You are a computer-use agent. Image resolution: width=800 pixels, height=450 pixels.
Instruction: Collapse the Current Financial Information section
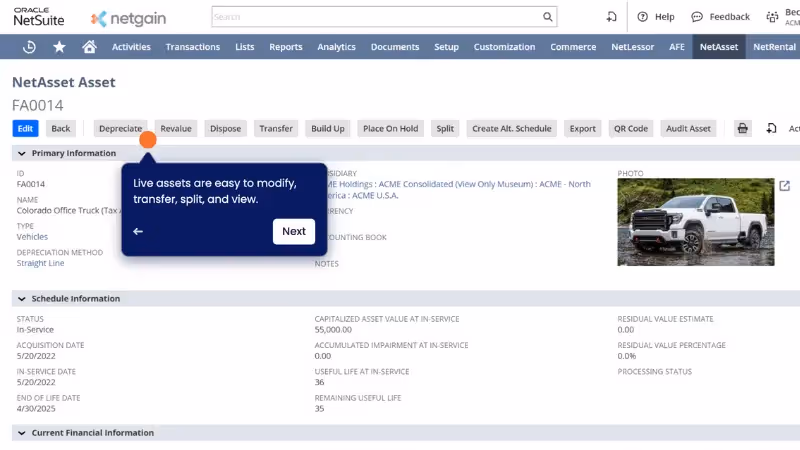click(x=21, y=433)
